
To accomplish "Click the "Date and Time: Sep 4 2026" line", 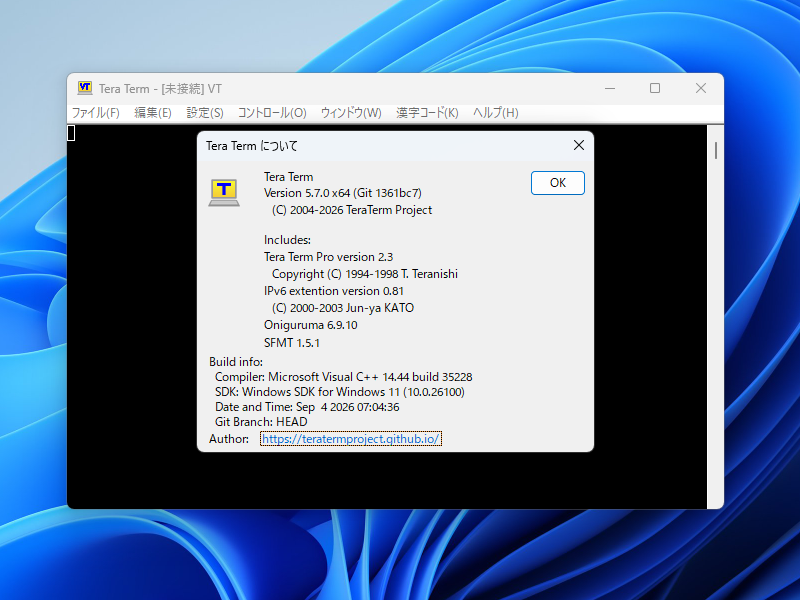I will [307, 407].
